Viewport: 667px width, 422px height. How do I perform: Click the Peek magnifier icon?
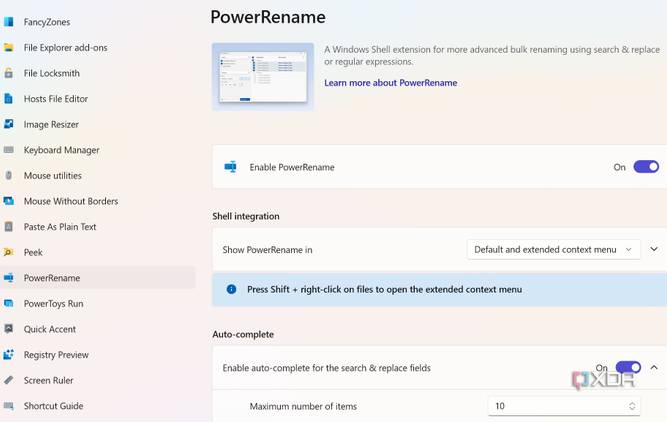click(x=9, y=252)
